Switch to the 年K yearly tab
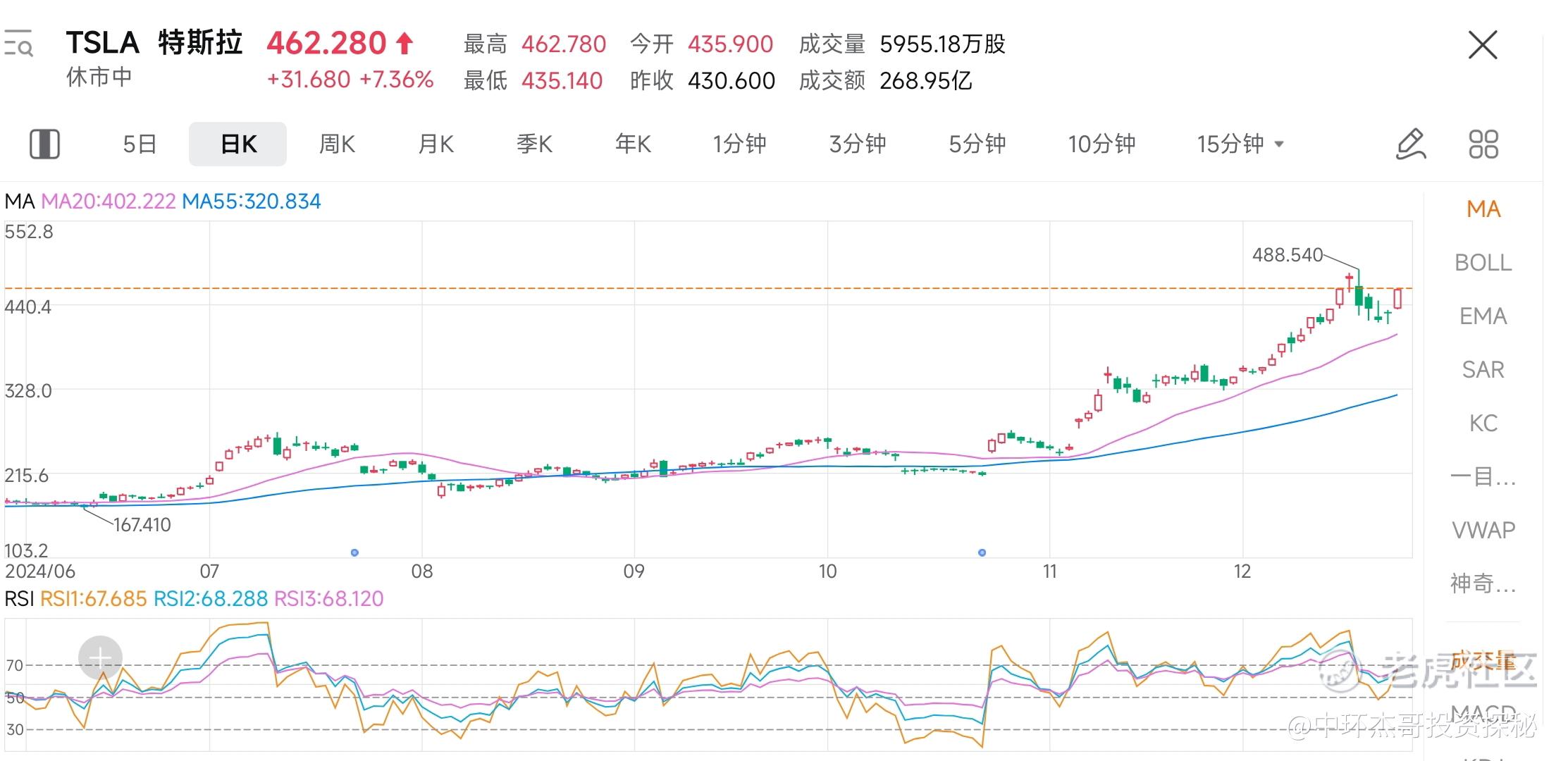This screenshot has width=1568, height=761. [x=633, y=144]
